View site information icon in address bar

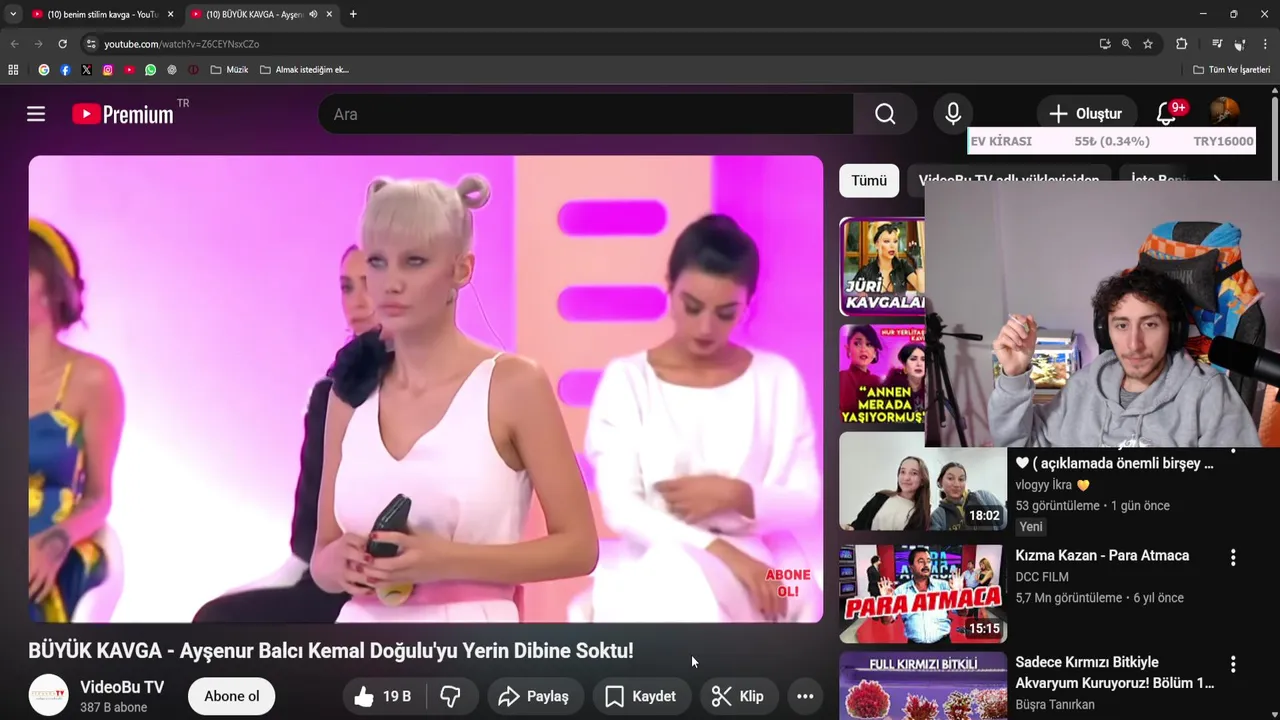[x=91, y=44]
